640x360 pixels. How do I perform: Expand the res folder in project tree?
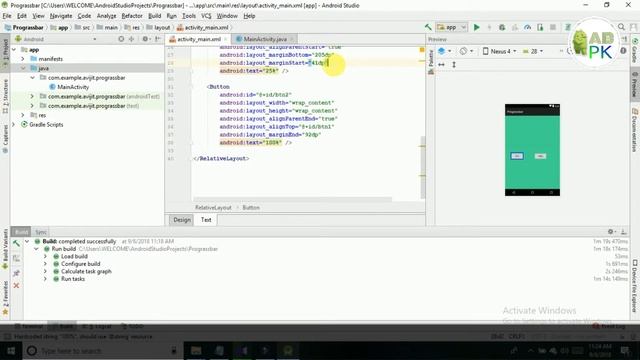[x=23, y=115]
